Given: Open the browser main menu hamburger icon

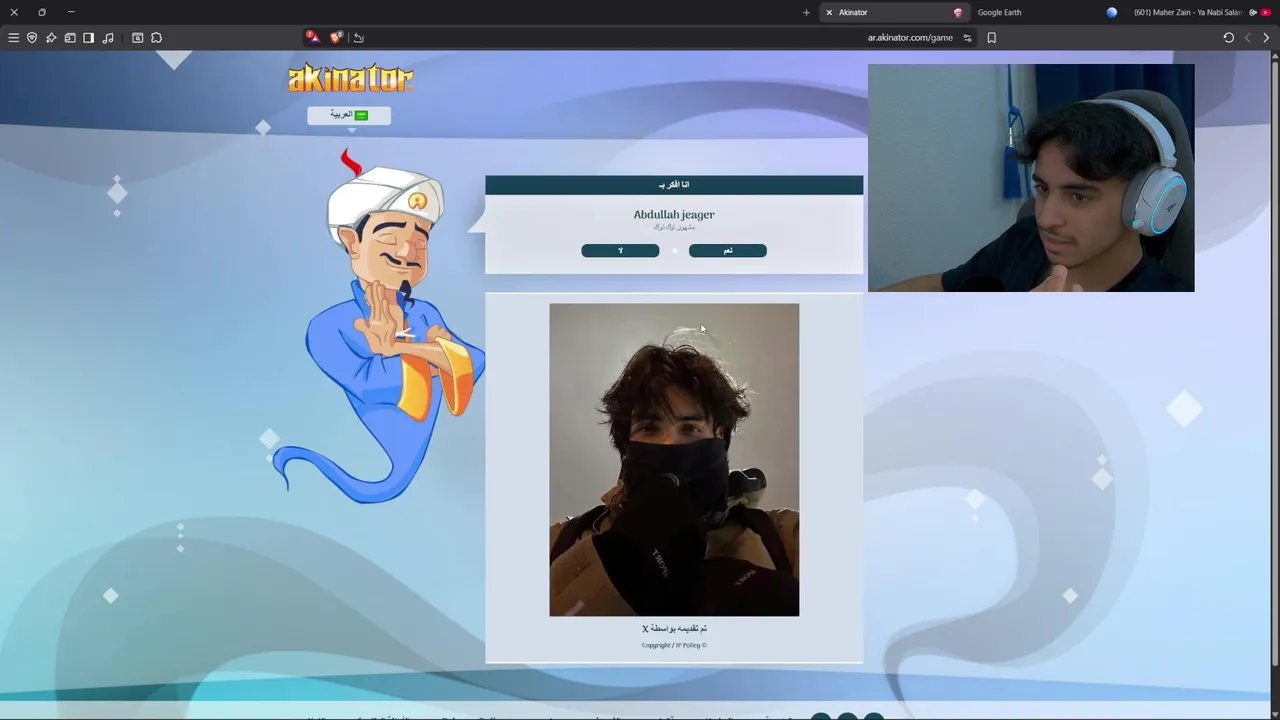Looking at the screenshot, I should pos(13,38).
